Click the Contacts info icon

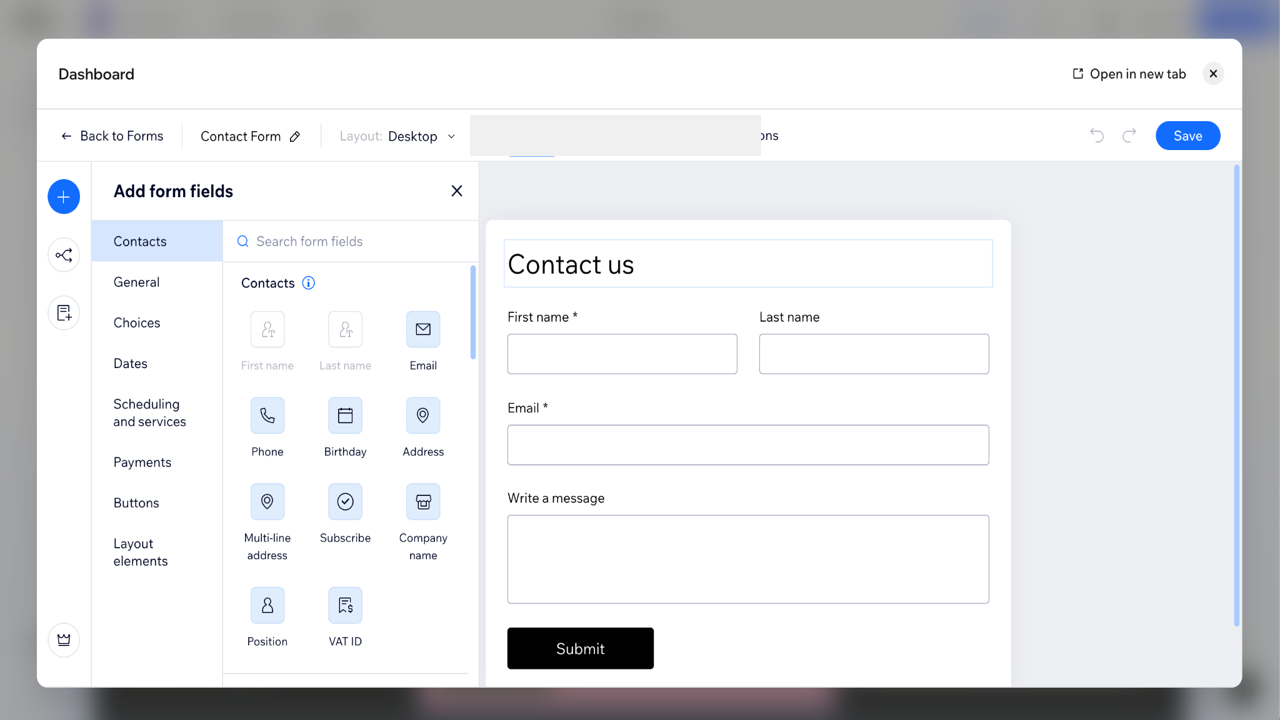click(x=308, y=283)
